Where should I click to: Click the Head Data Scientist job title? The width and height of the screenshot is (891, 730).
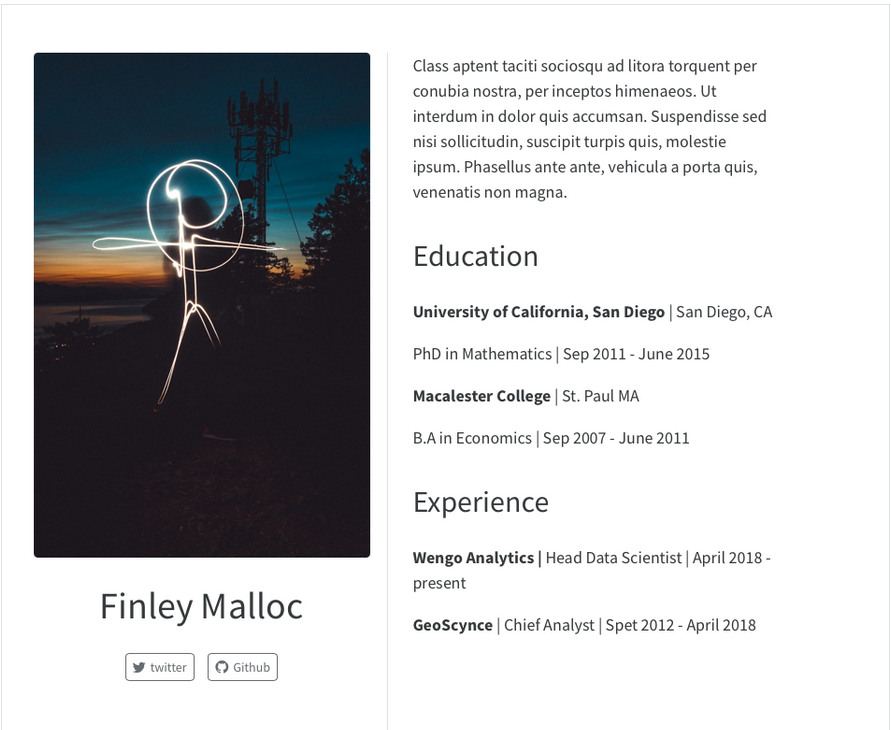coord(613,558)
